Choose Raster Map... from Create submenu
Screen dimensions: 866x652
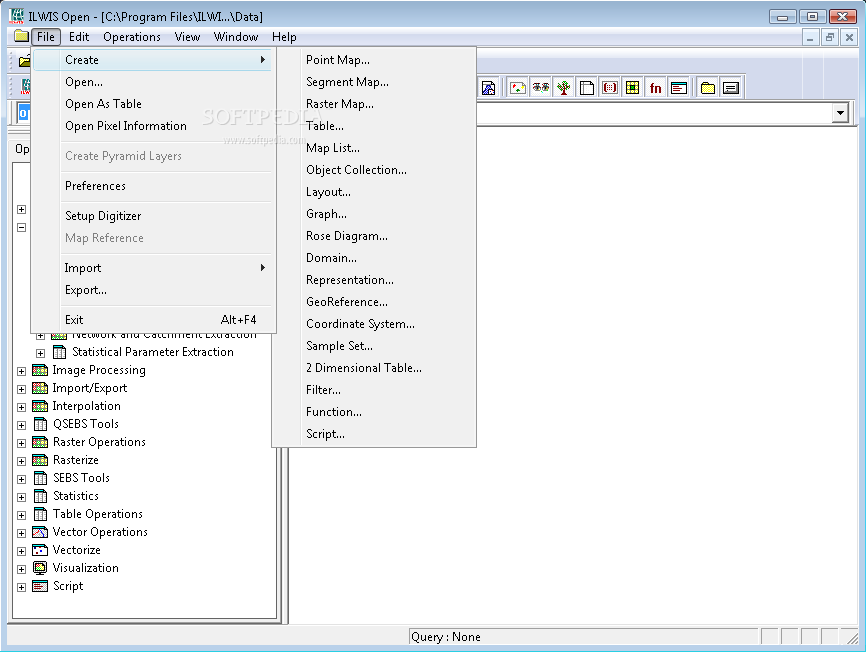tap(340, 104)
